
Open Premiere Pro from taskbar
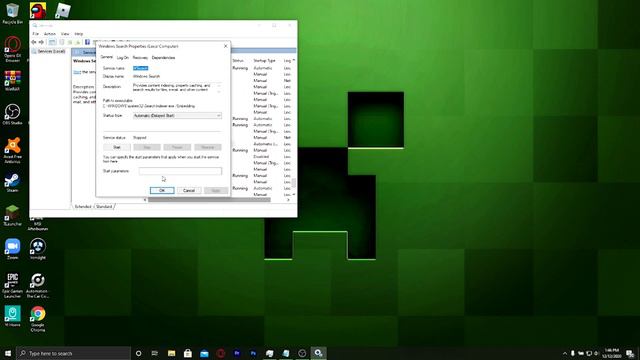[237, 353]
